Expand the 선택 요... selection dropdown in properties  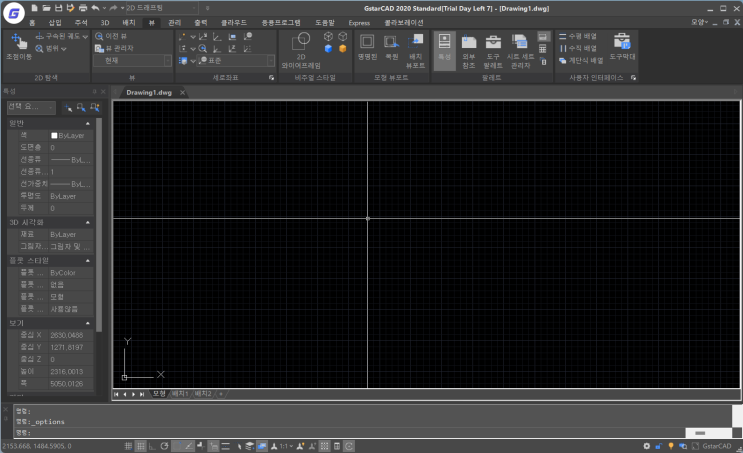tap(31, 107)
